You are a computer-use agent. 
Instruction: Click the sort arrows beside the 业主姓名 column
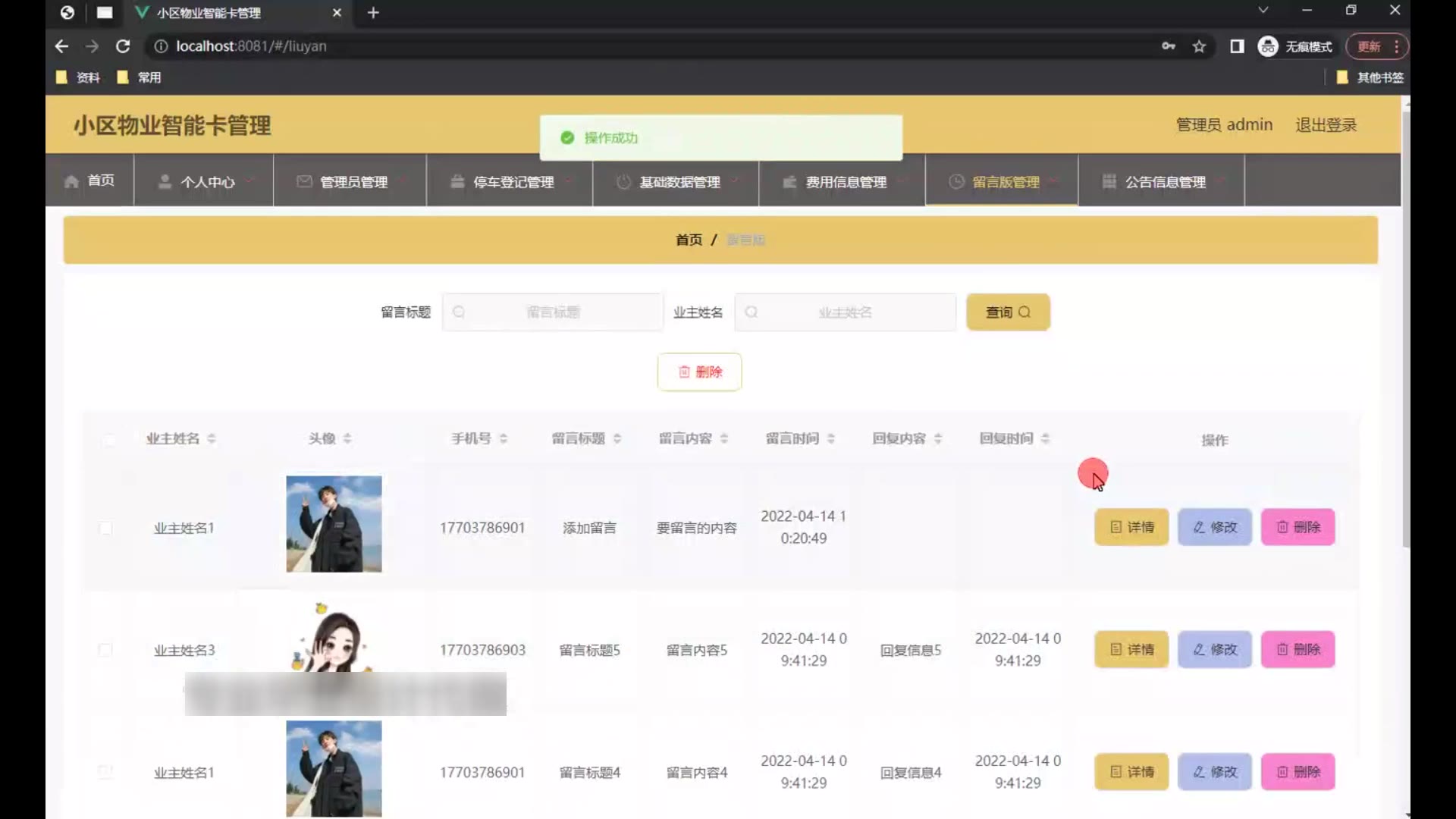(212, 438)
